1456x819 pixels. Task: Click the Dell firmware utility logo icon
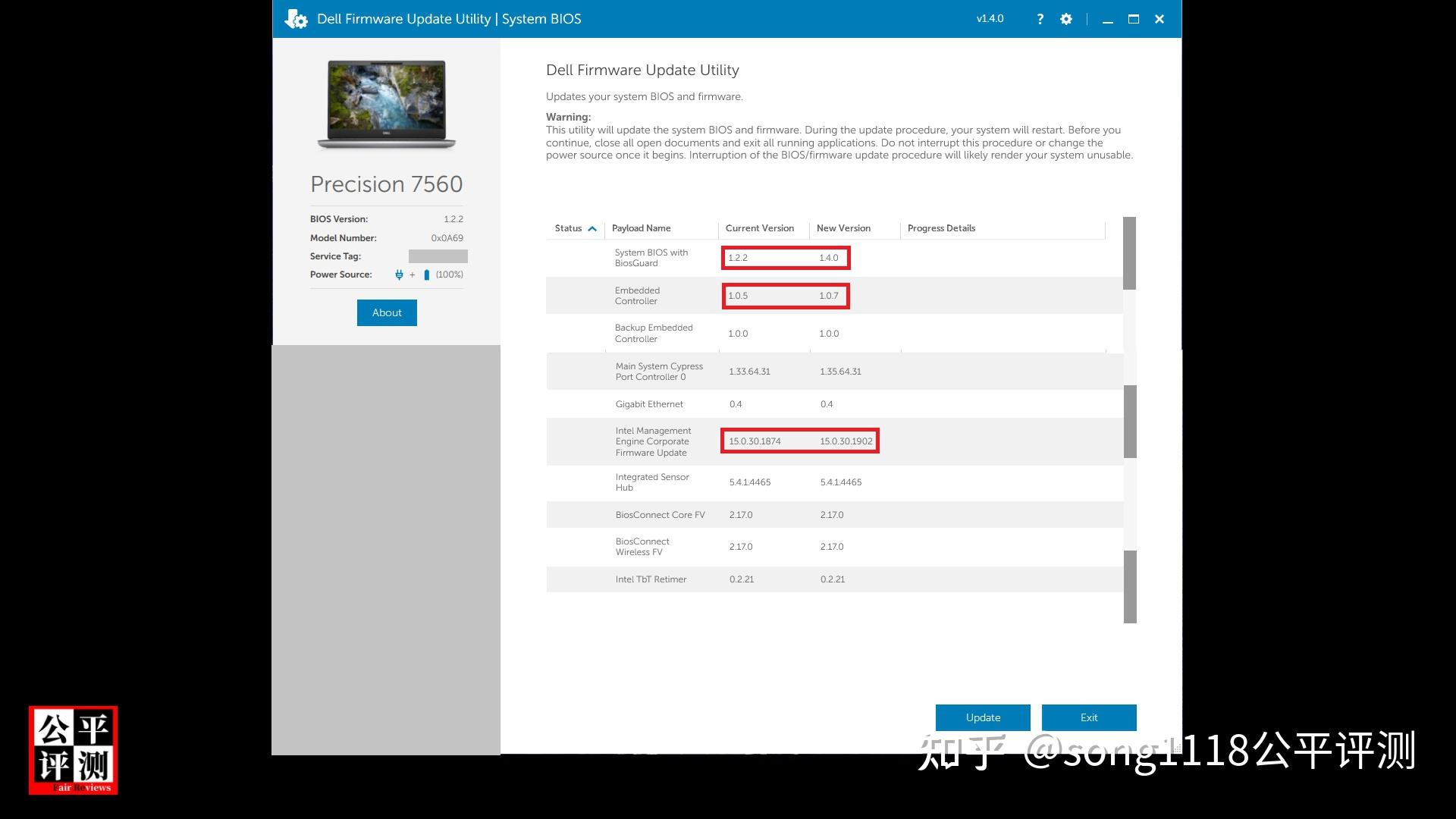[x=296, y=19]
